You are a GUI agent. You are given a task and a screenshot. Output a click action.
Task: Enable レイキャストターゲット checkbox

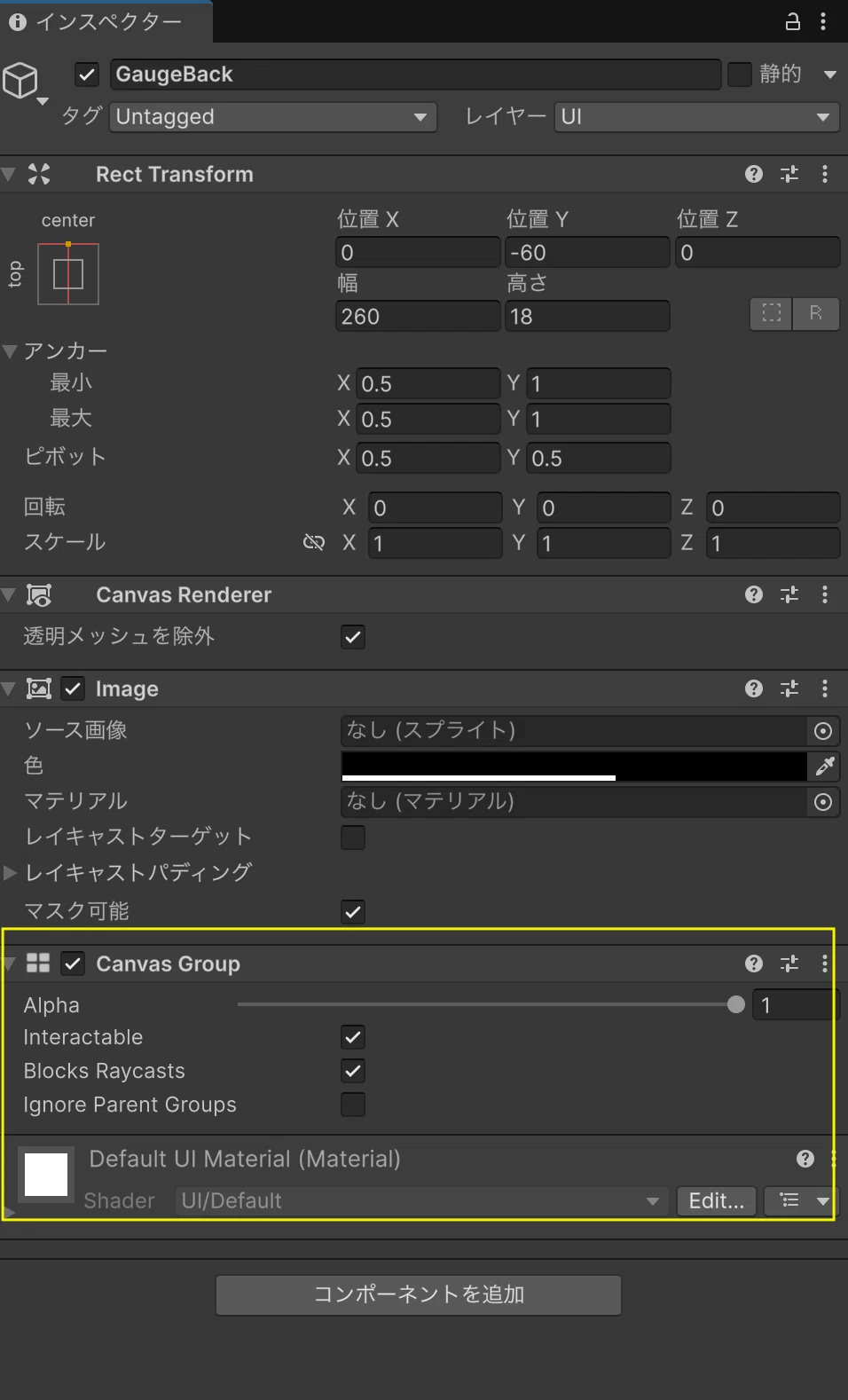(353, 838)
